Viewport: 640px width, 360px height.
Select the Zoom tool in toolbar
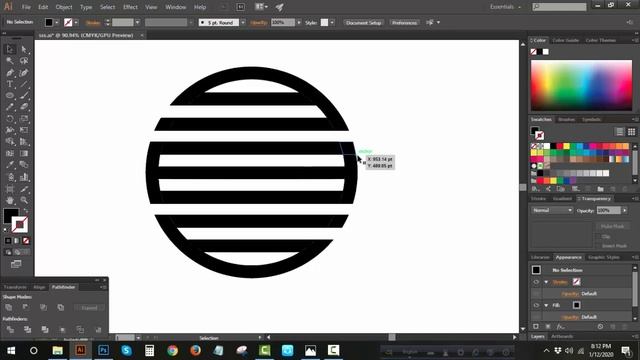click(24, 200)
